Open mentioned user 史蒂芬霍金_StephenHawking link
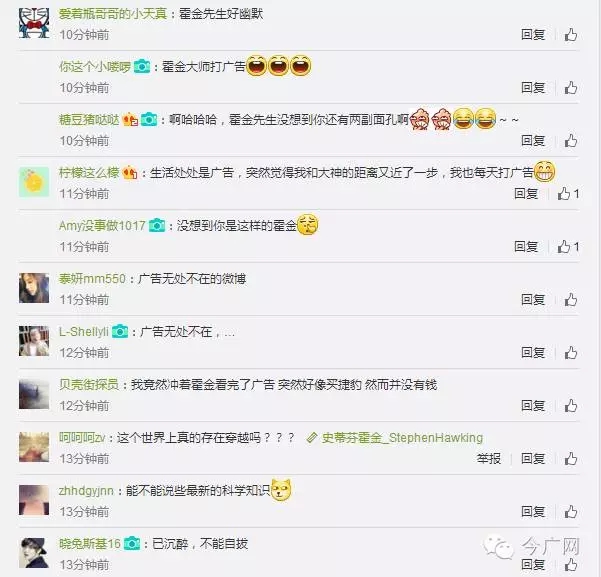 pos(394,437)
